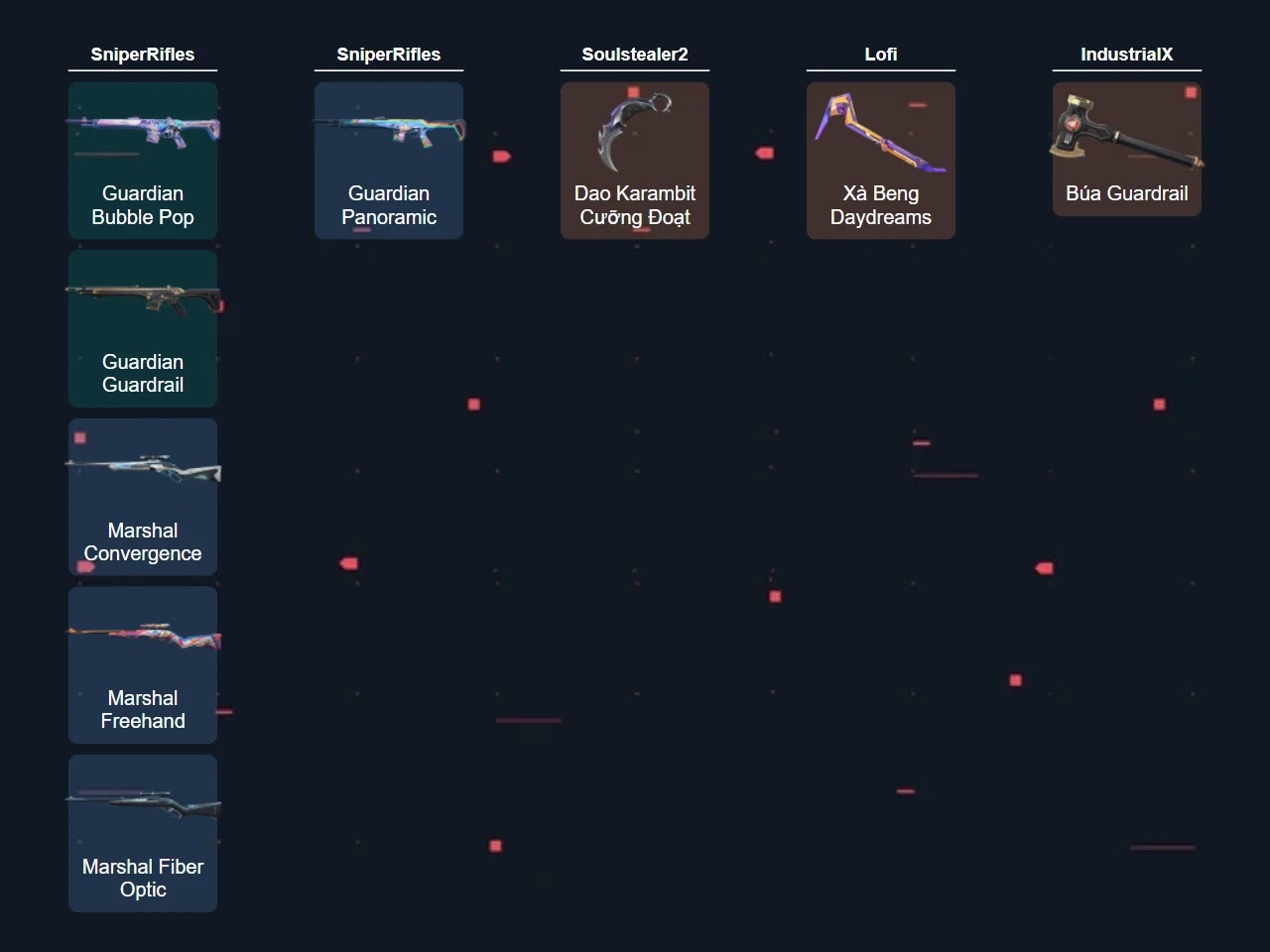Click SniperRifles header above Guardian Panoramic

[389, 55]
